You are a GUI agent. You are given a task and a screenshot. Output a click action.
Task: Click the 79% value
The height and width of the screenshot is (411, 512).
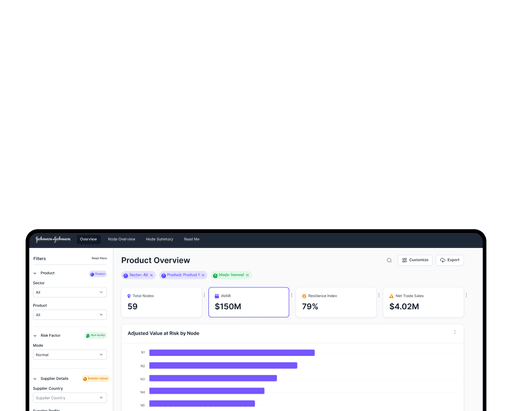[x=310, y=307]
